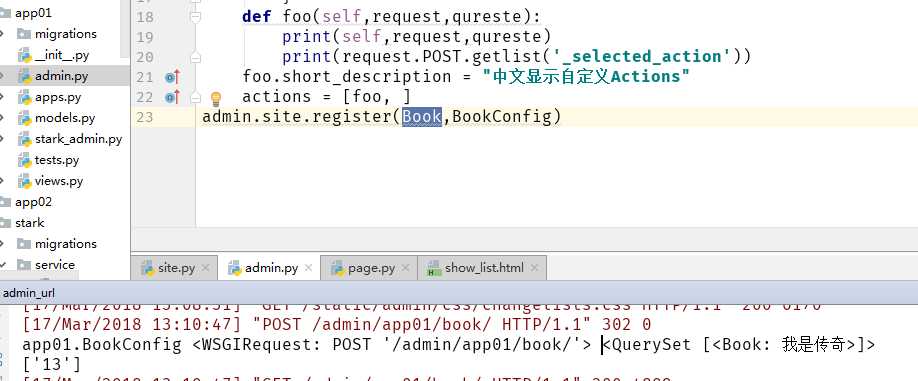Screen dimensions: 918x381
Task: Select the stark folder
Action: [30, 223]
